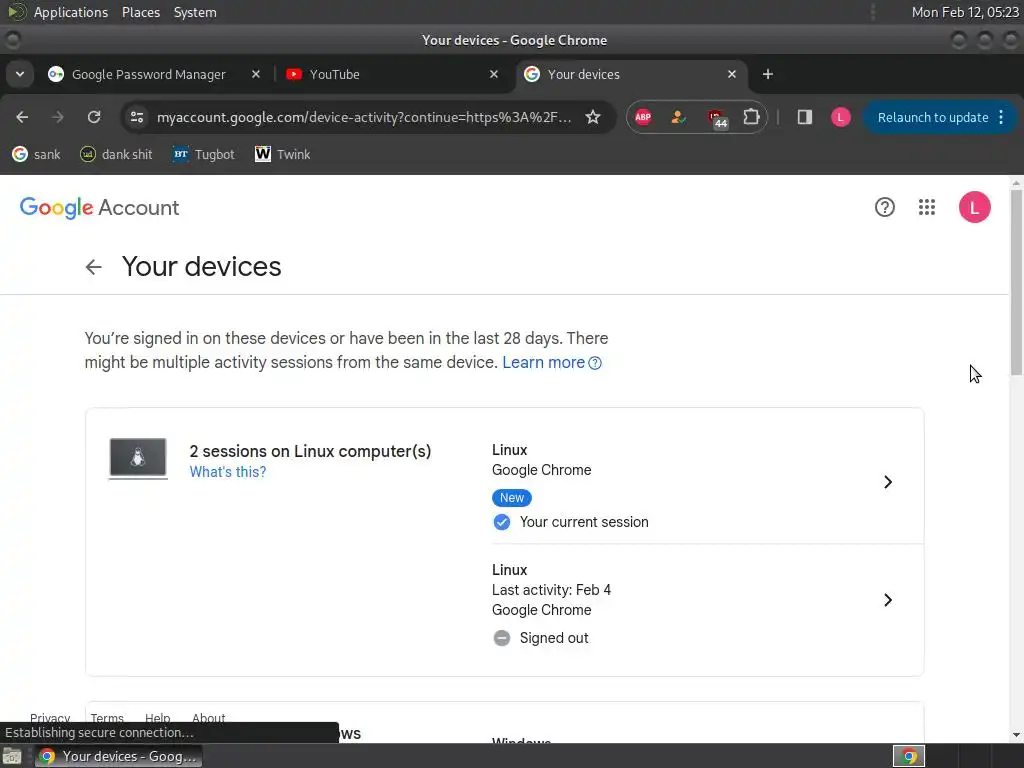This screenshot has width=1024, height=768.
Task: Toggle the Chrome side panel
Action: pos(805,117)
